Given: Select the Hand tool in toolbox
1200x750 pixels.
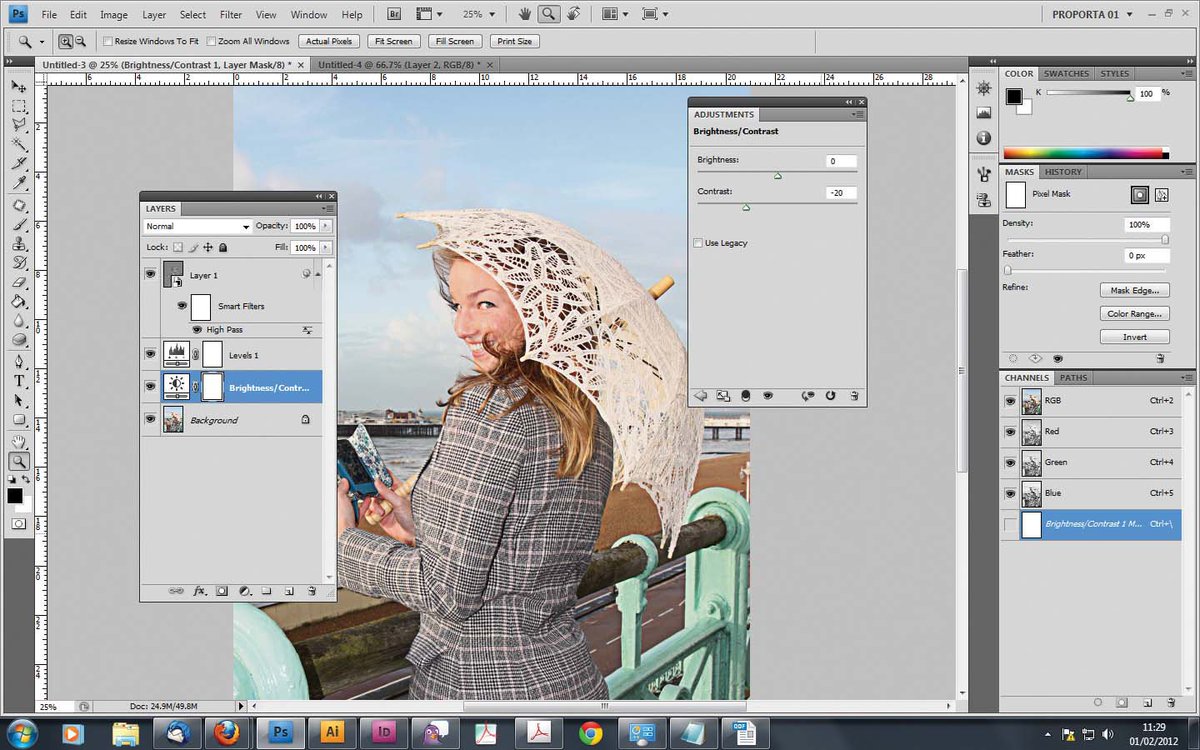Looking at the screenshot, I should pos(19,441).
